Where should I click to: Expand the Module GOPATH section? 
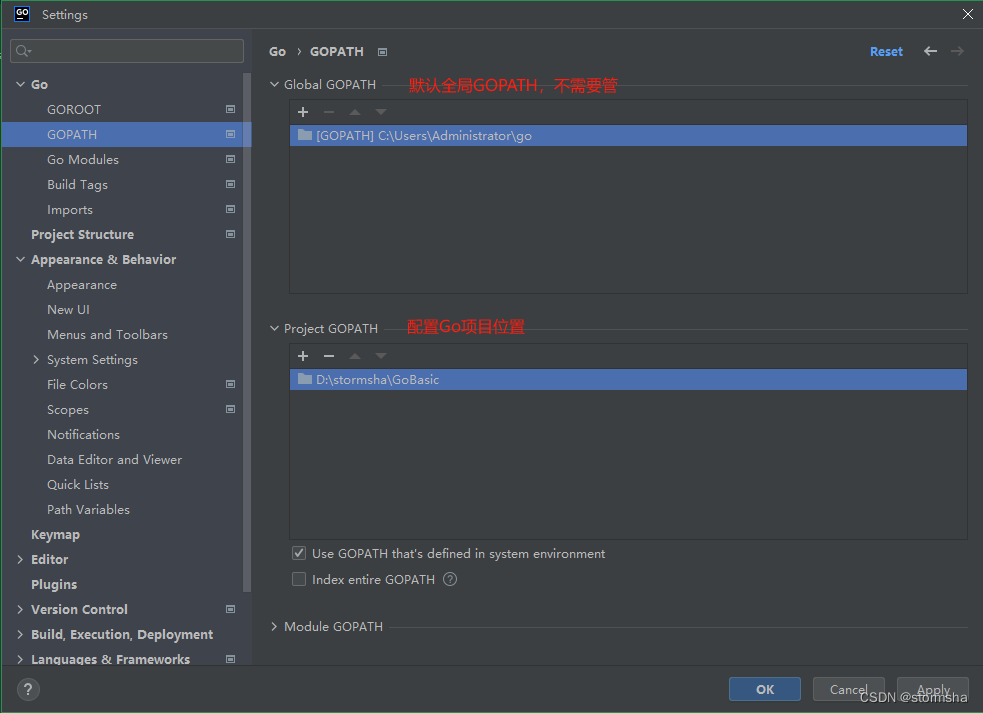tap(274, 626)
